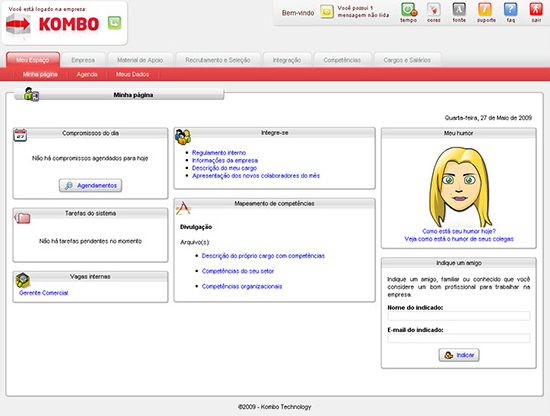Select the Cargos e Salários tab

(x=407, y=60)
